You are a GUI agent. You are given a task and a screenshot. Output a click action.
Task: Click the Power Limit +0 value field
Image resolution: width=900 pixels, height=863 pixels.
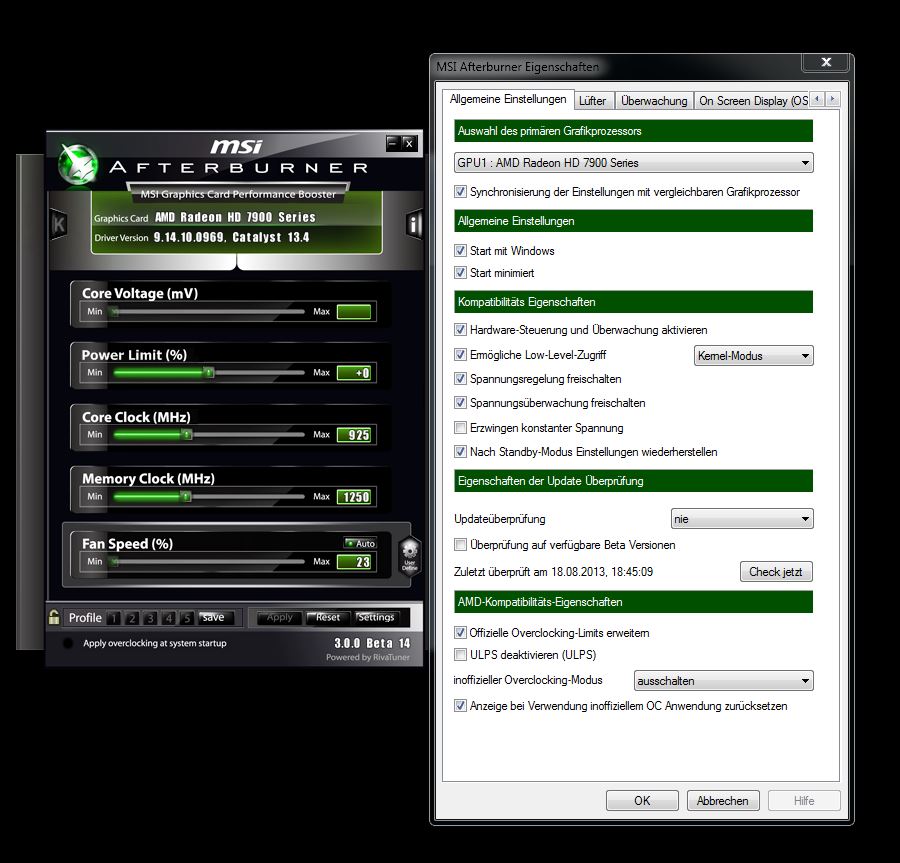(x=354, y=373)
